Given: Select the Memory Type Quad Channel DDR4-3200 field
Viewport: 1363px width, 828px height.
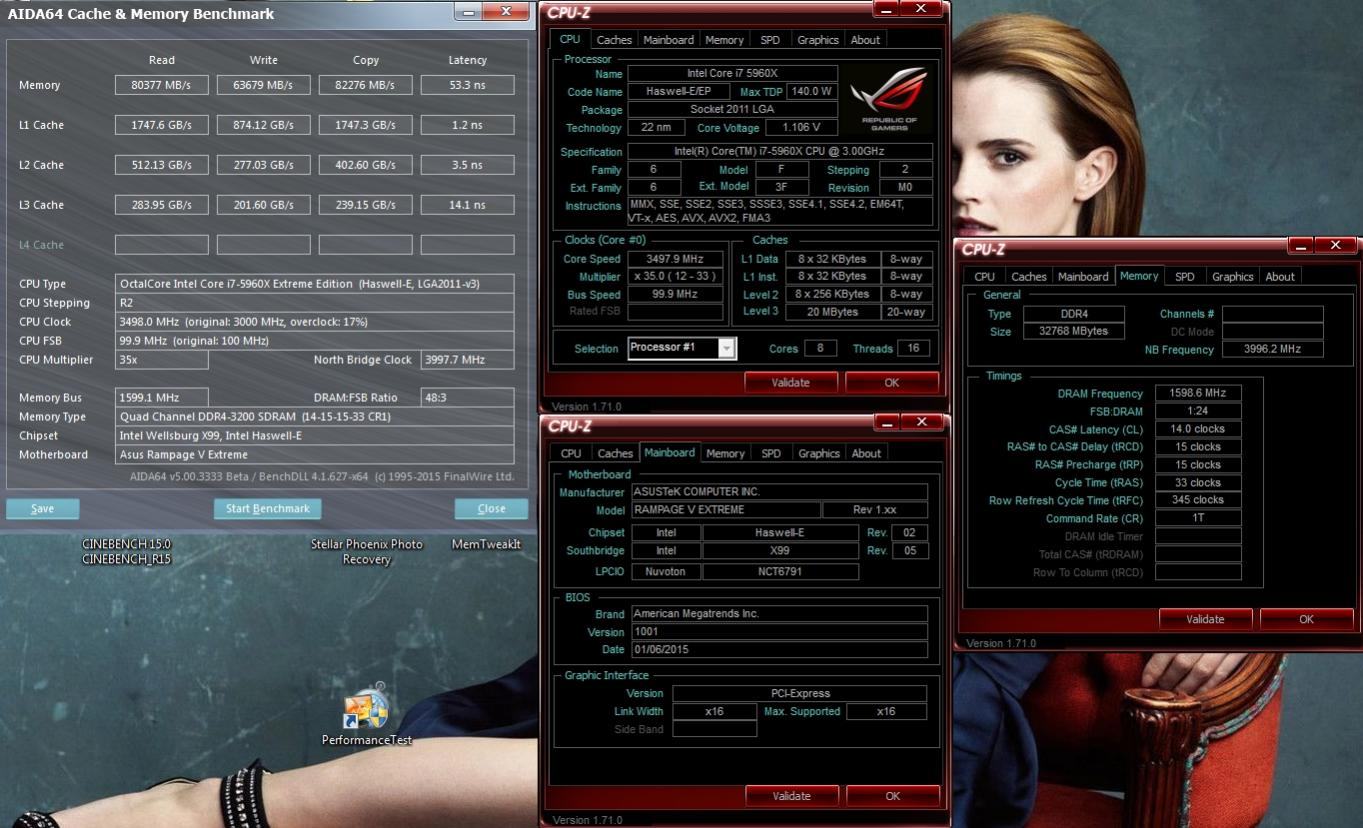Looking at the screenshot, I should point(315,417).
